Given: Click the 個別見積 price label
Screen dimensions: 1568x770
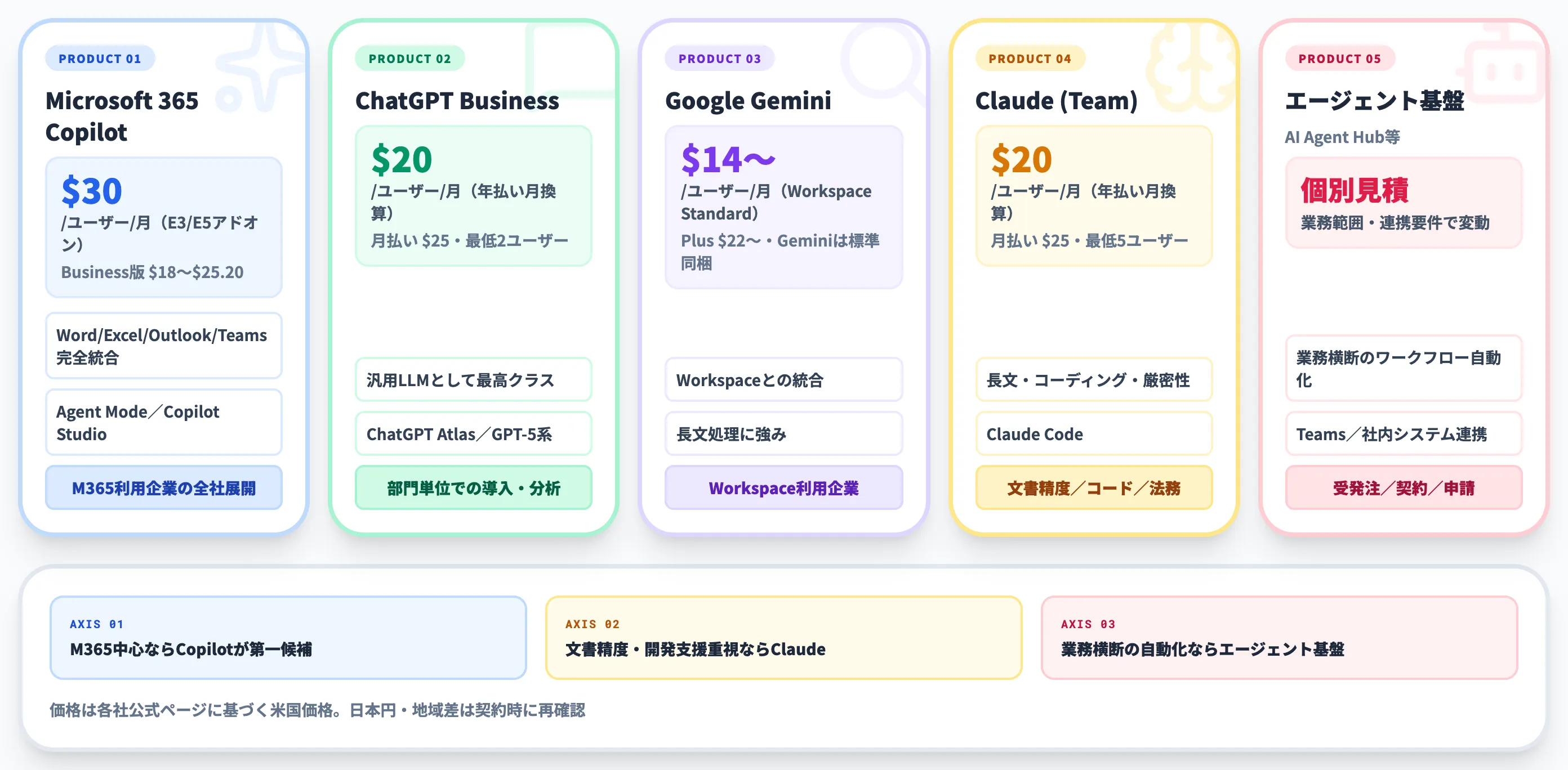Looking at the screenshot, I should 1355,190.
